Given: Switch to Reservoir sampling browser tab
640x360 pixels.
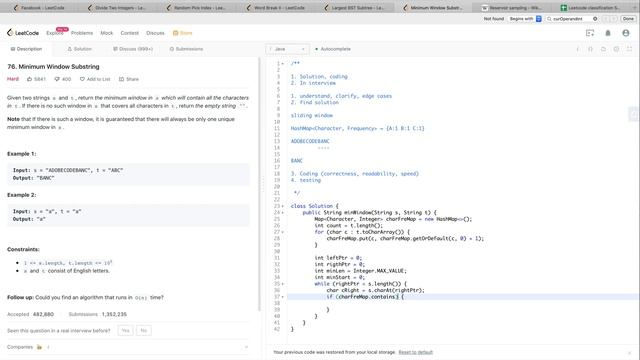Looking at the screenshot, I should (512, 7).
